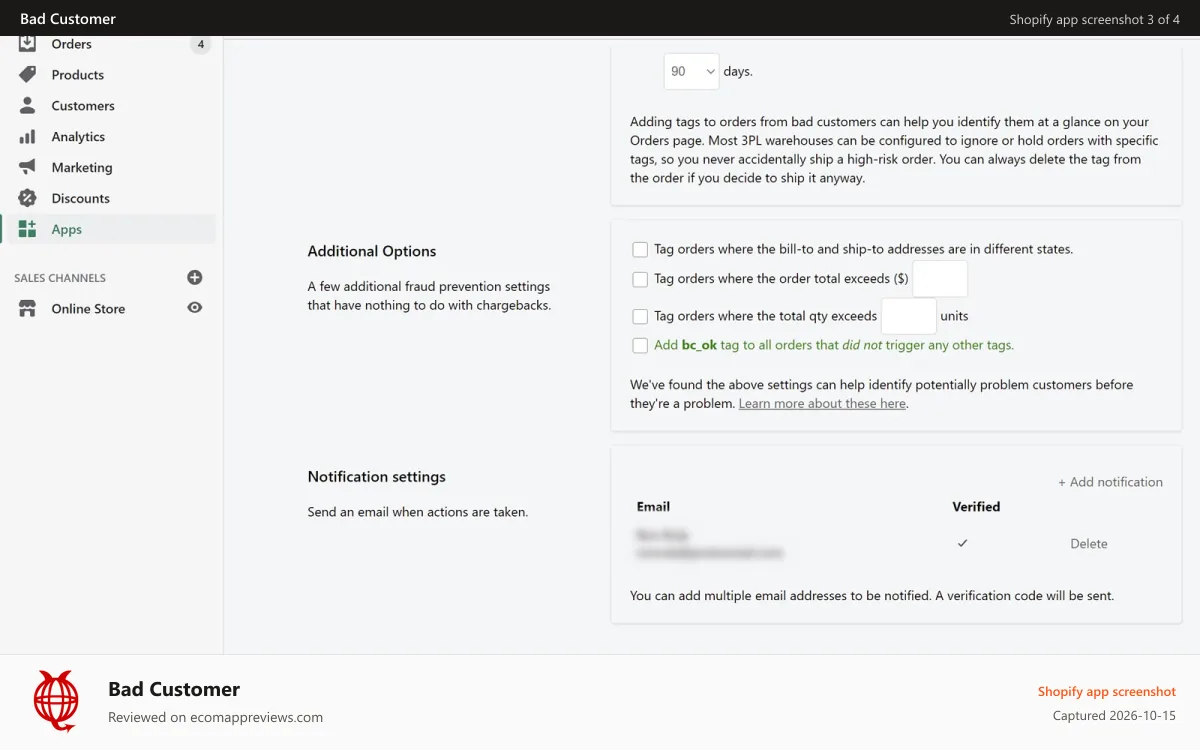Click the Online Store storefront icon
The image size is (1200, 750).
pos(28,309)
